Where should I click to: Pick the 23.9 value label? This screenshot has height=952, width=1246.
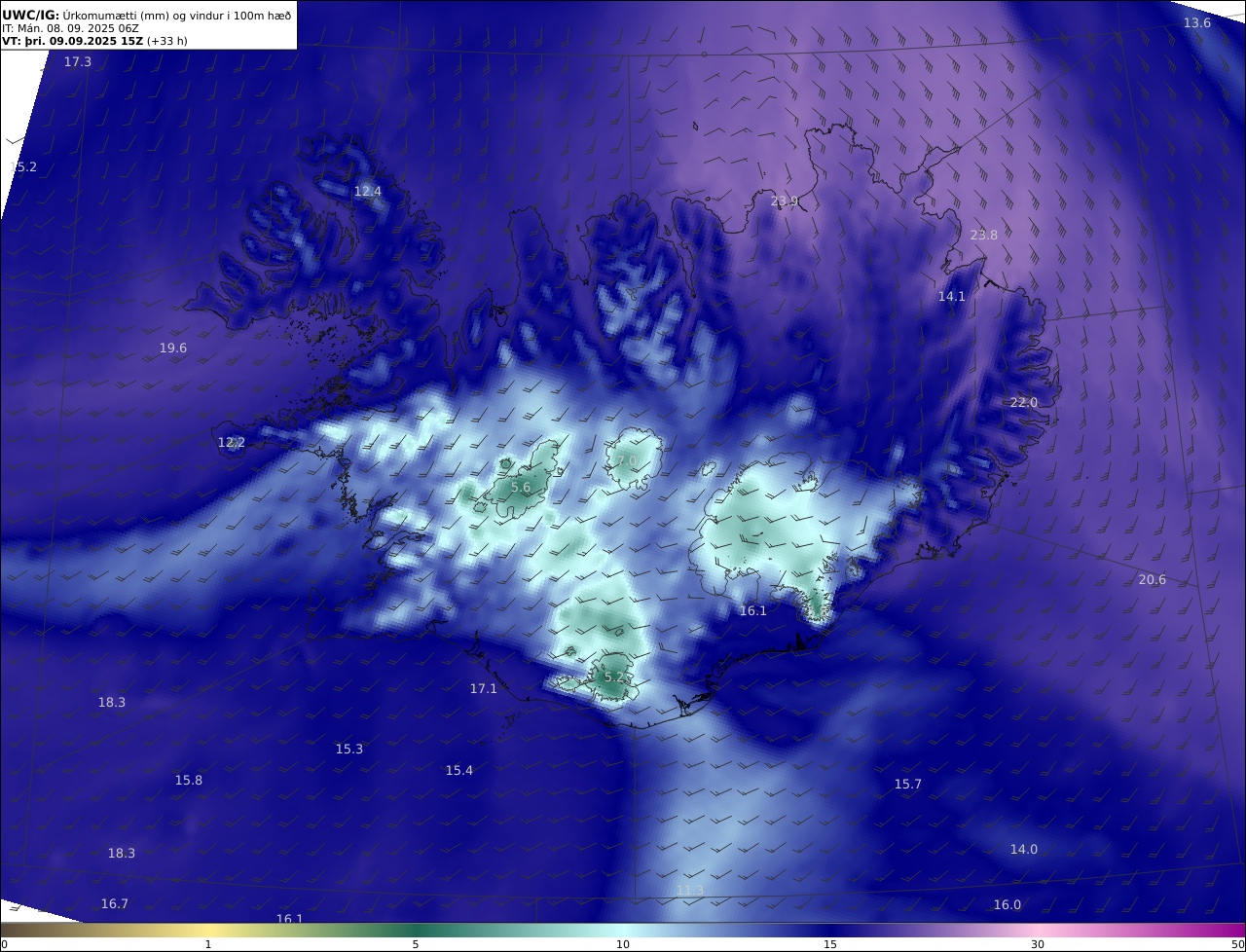point(785,201)
